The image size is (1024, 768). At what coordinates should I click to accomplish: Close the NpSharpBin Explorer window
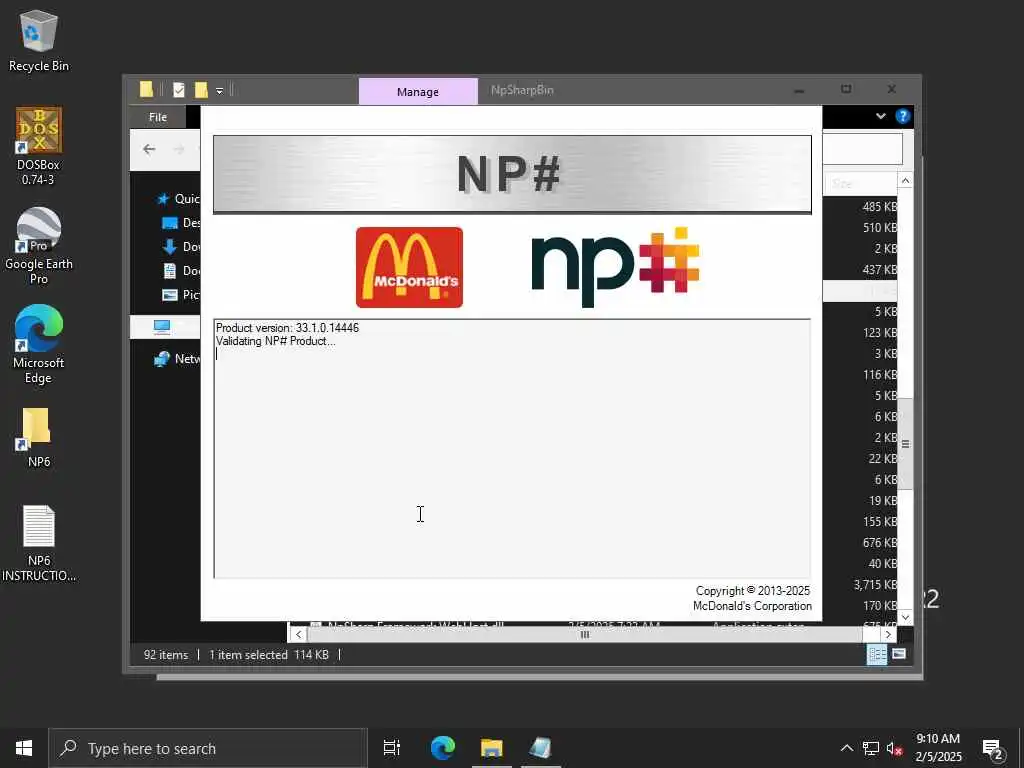(x=891, y=89)
